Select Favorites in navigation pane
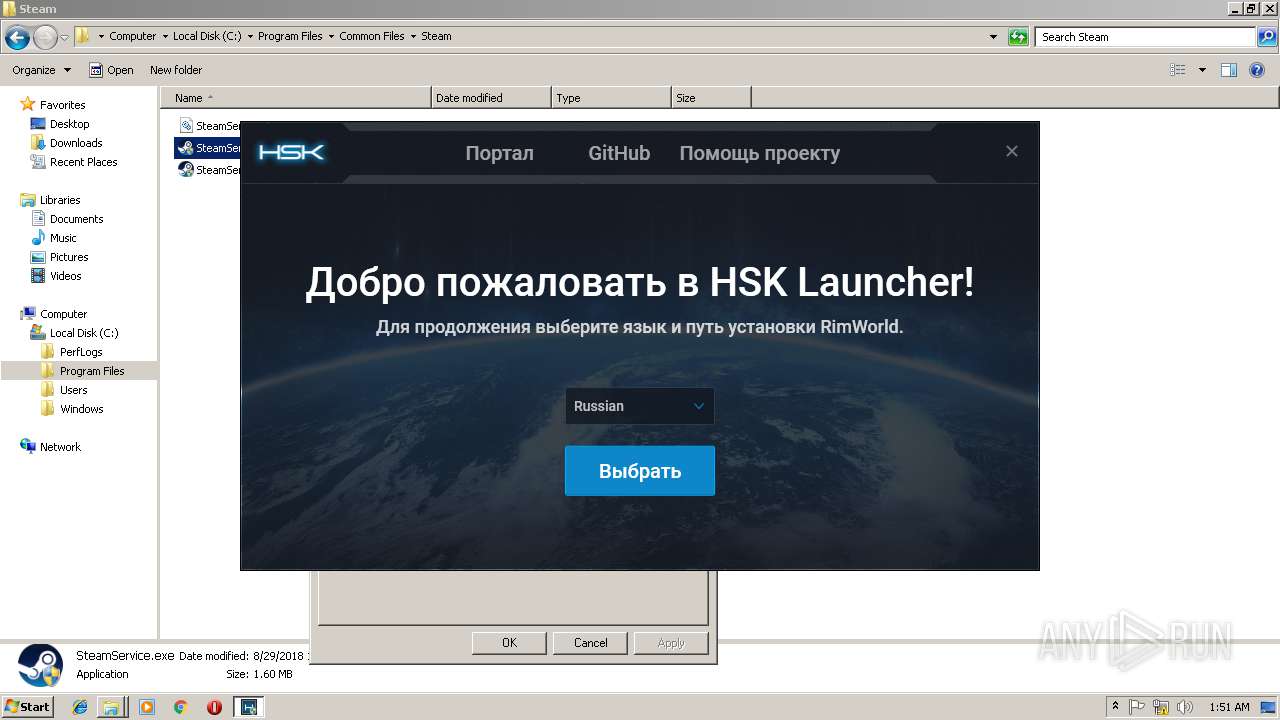 [62, 105]
